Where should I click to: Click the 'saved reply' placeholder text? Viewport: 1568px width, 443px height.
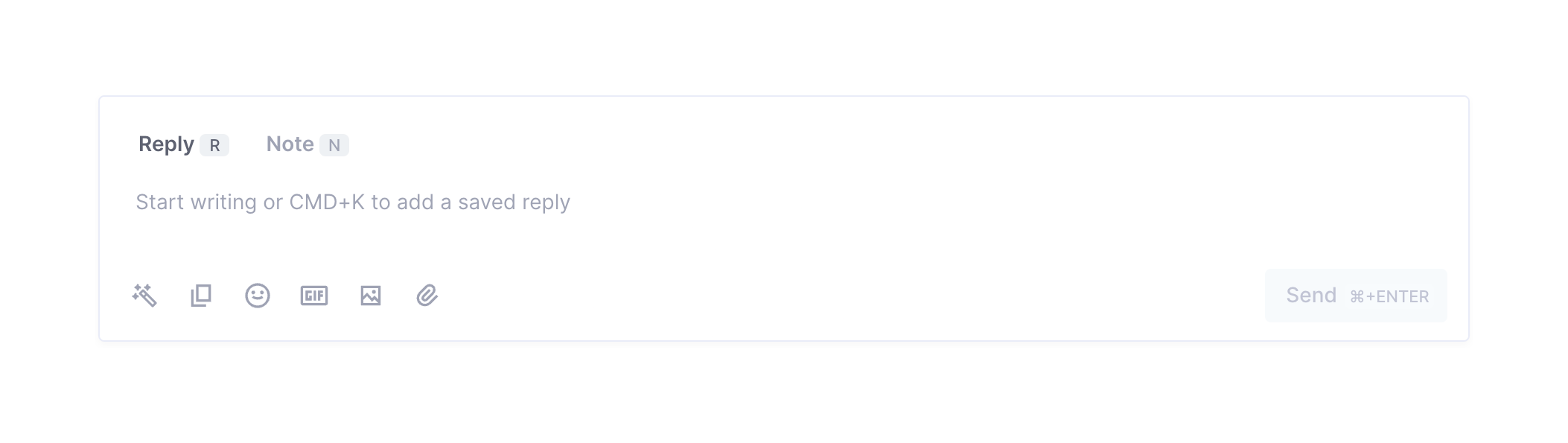point(514,203)
